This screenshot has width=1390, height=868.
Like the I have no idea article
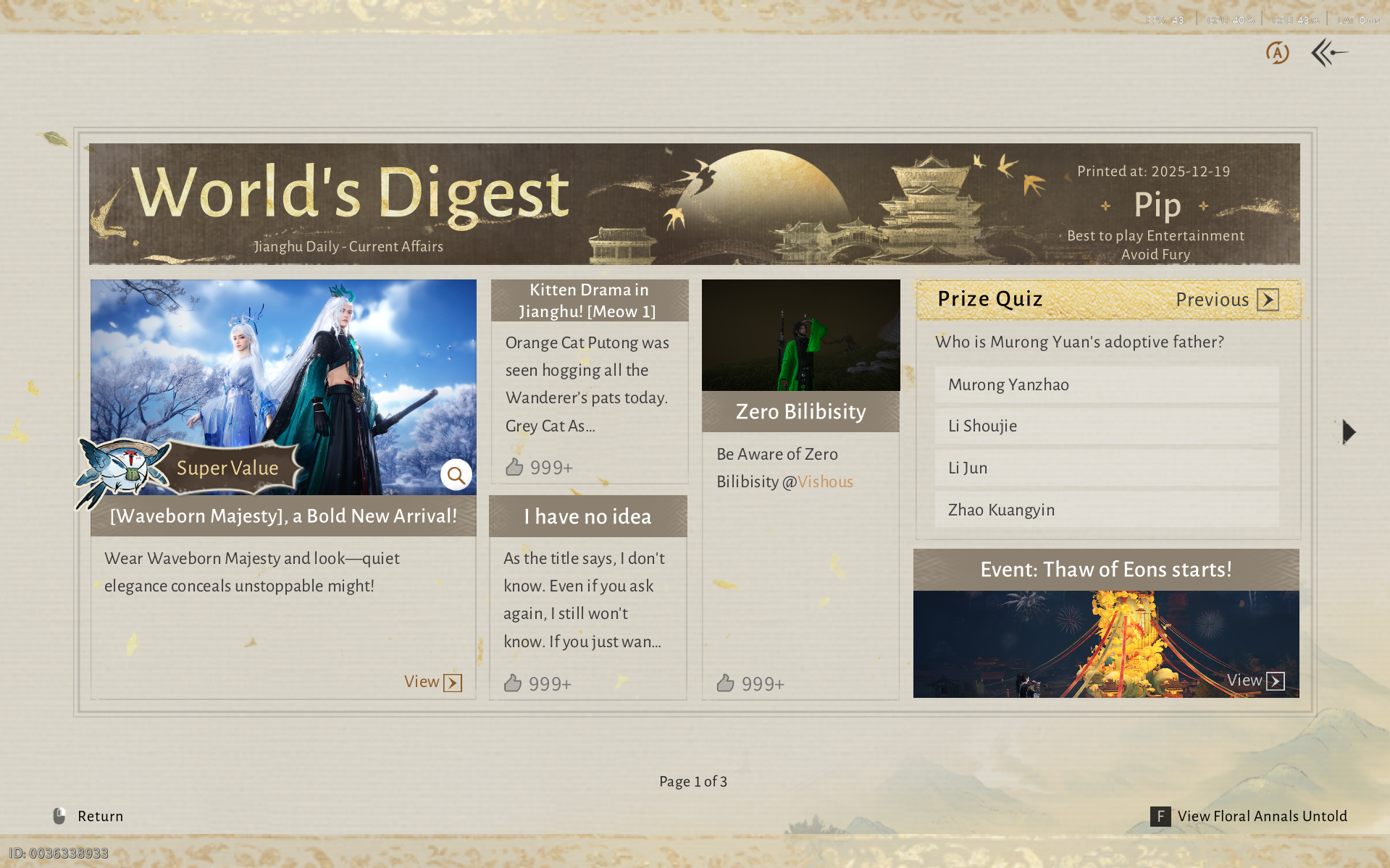click(513, 683)
